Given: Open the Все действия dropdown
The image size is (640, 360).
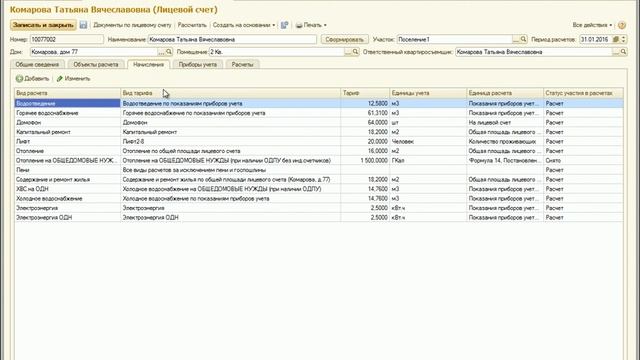Looking at the screenshot, I should tap(592, 25).
